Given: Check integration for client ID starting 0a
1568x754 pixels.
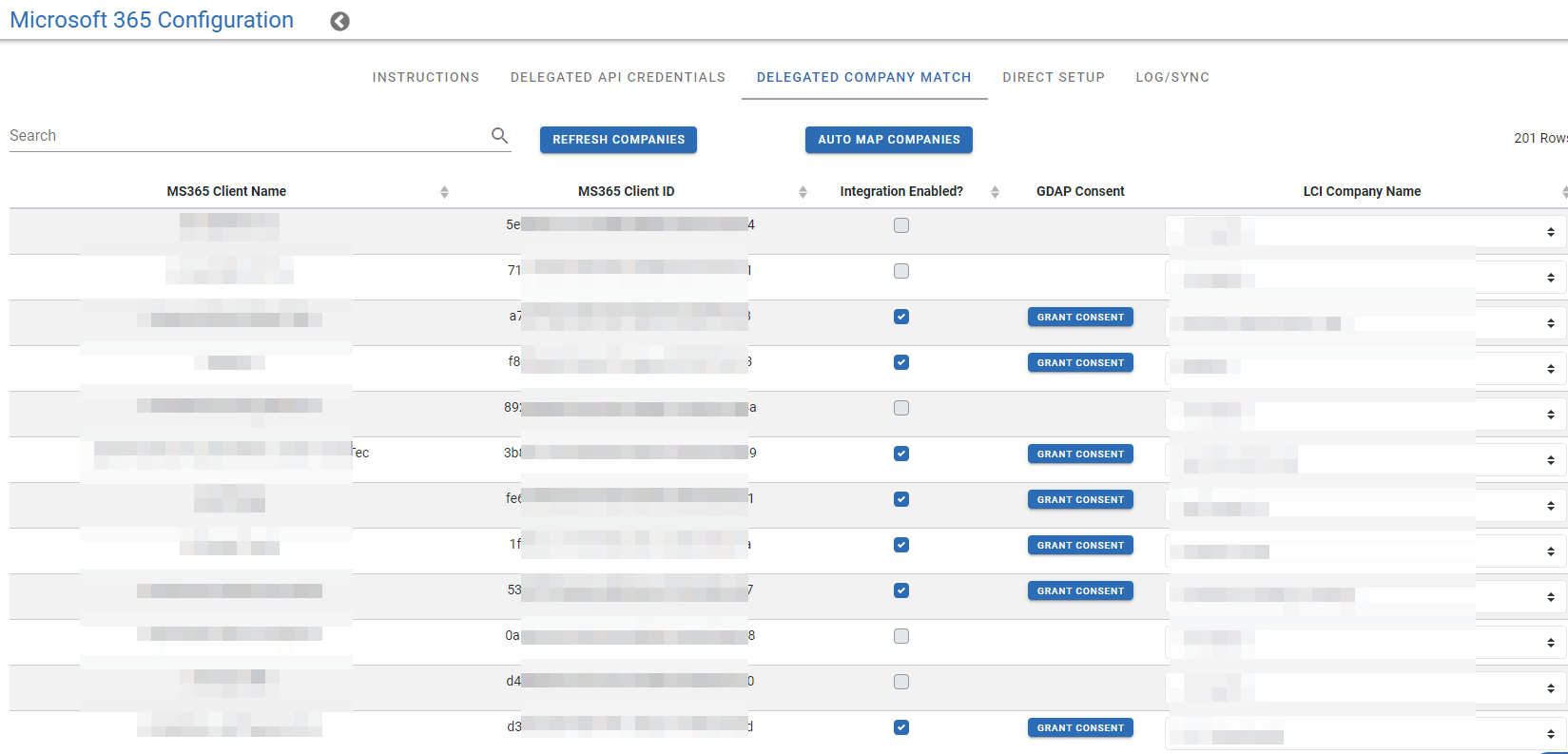Looking at the screenshot, I should [x=901, y=636].
